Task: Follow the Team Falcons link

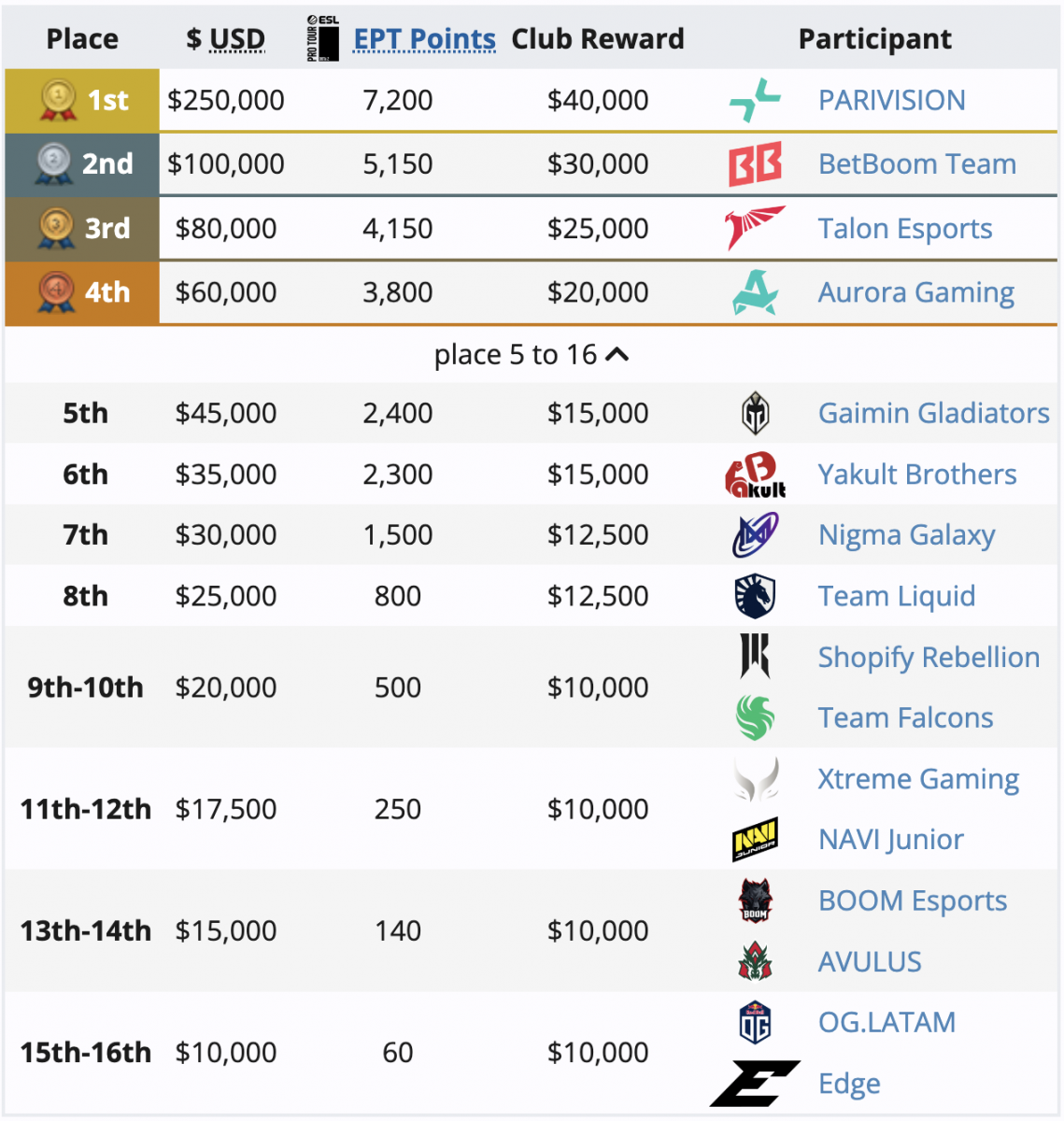Action: click(905, 717)
